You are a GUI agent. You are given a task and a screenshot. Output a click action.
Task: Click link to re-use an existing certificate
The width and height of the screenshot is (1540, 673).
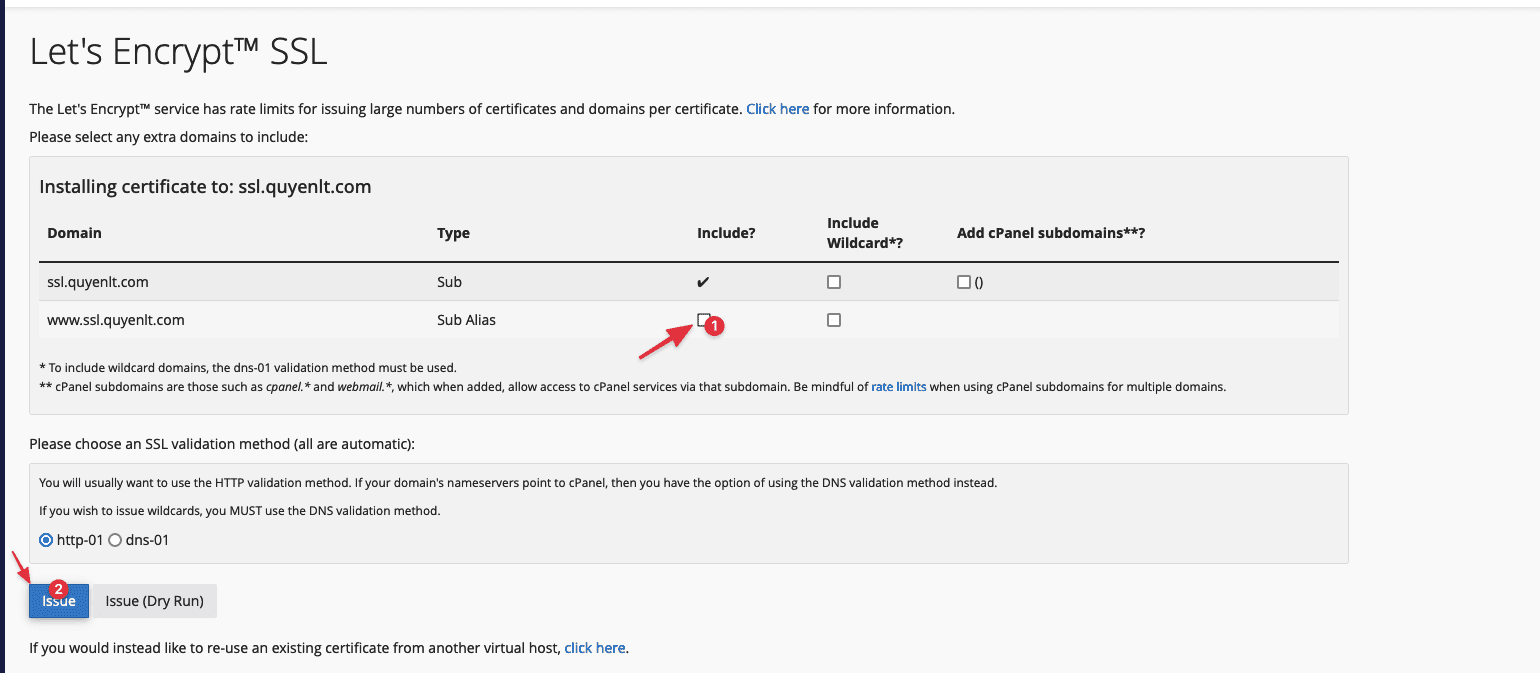click(x=595, y=648)
